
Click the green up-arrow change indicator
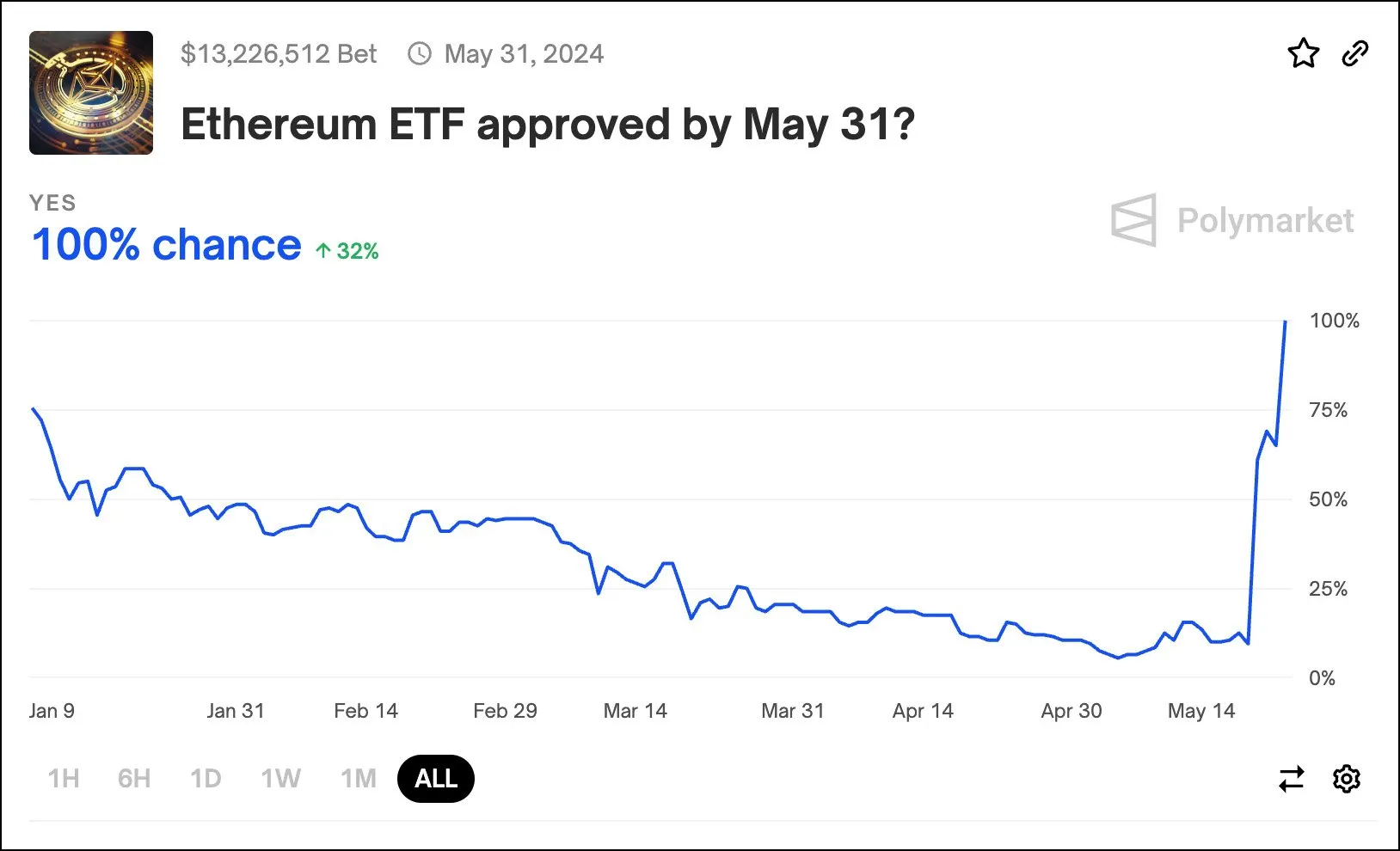click(x=347, y=251)
